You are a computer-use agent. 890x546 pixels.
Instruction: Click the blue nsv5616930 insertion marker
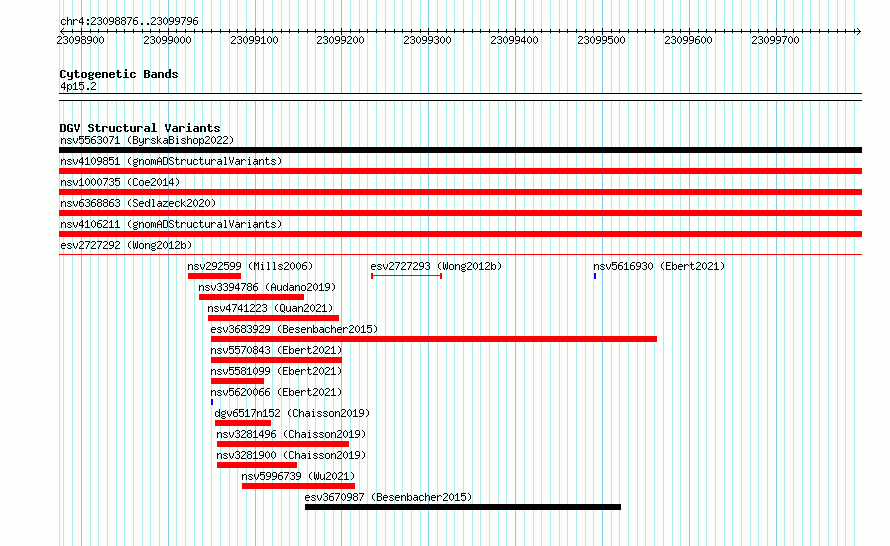coord(595,276)
